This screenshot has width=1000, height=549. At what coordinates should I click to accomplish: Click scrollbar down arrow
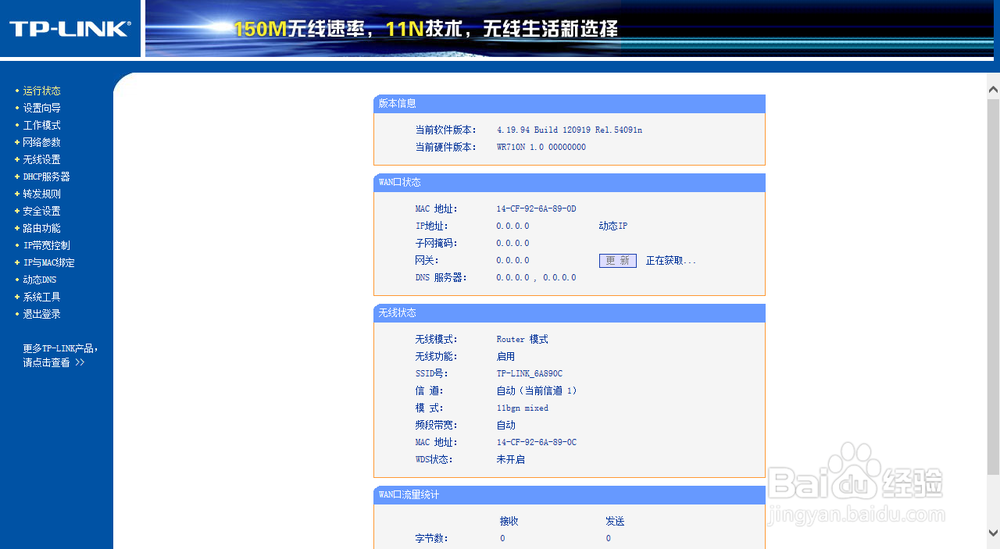pyautogui.click(x=993, y=532)
